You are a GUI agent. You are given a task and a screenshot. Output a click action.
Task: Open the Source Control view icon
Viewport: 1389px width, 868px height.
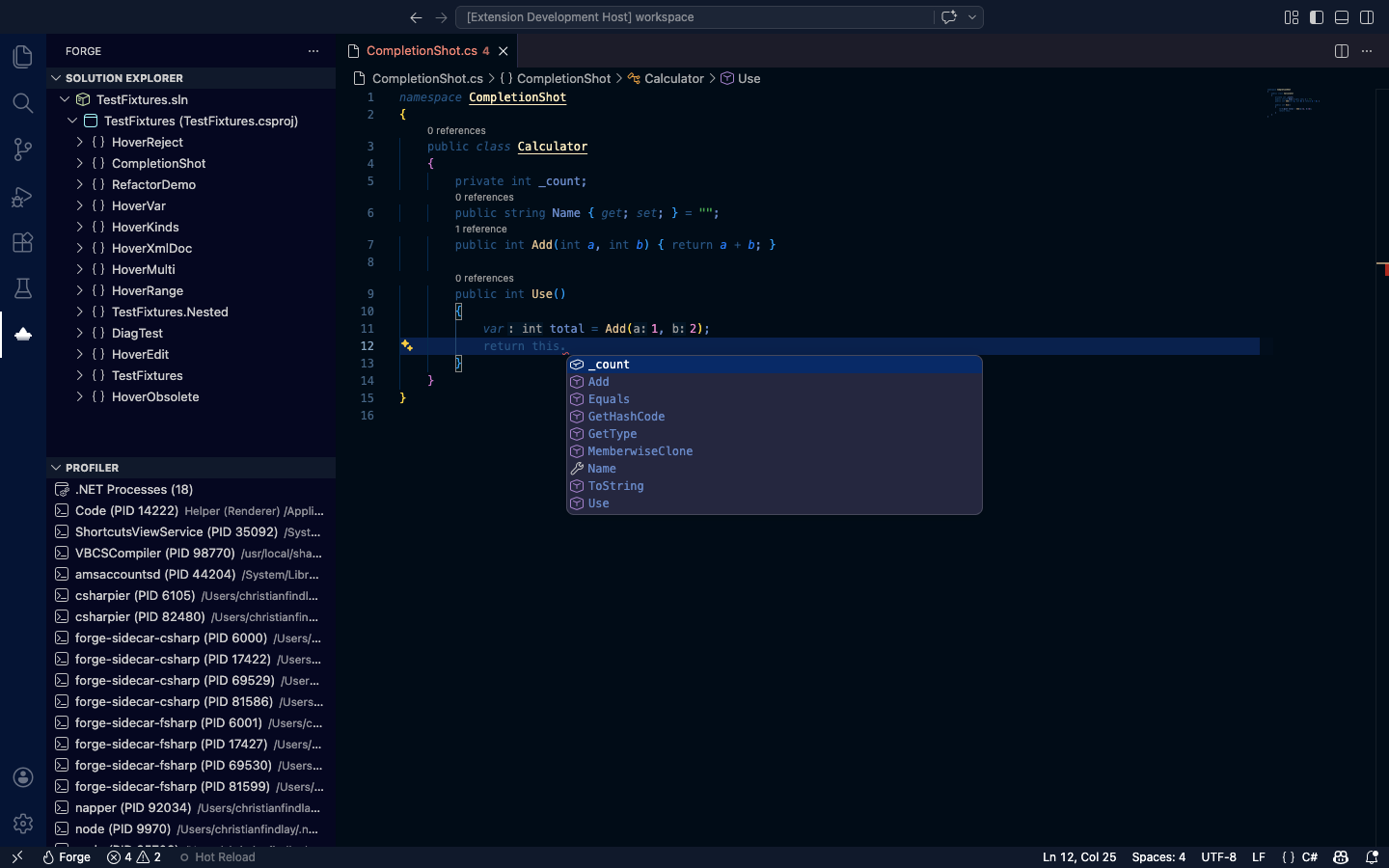tap(23, 149)
